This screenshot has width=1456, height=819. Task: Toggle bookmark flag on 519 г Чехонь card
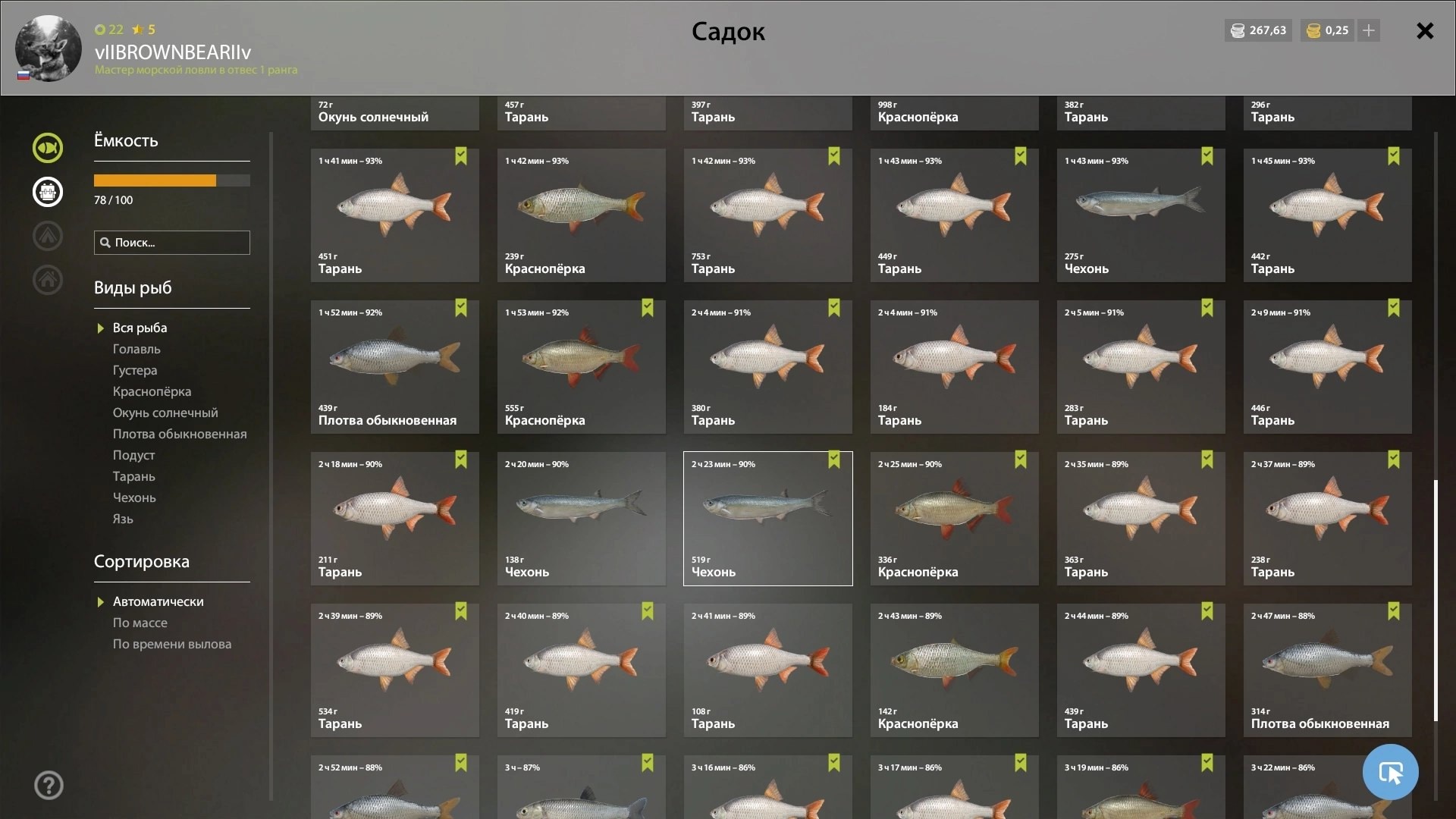click(834, 460)
